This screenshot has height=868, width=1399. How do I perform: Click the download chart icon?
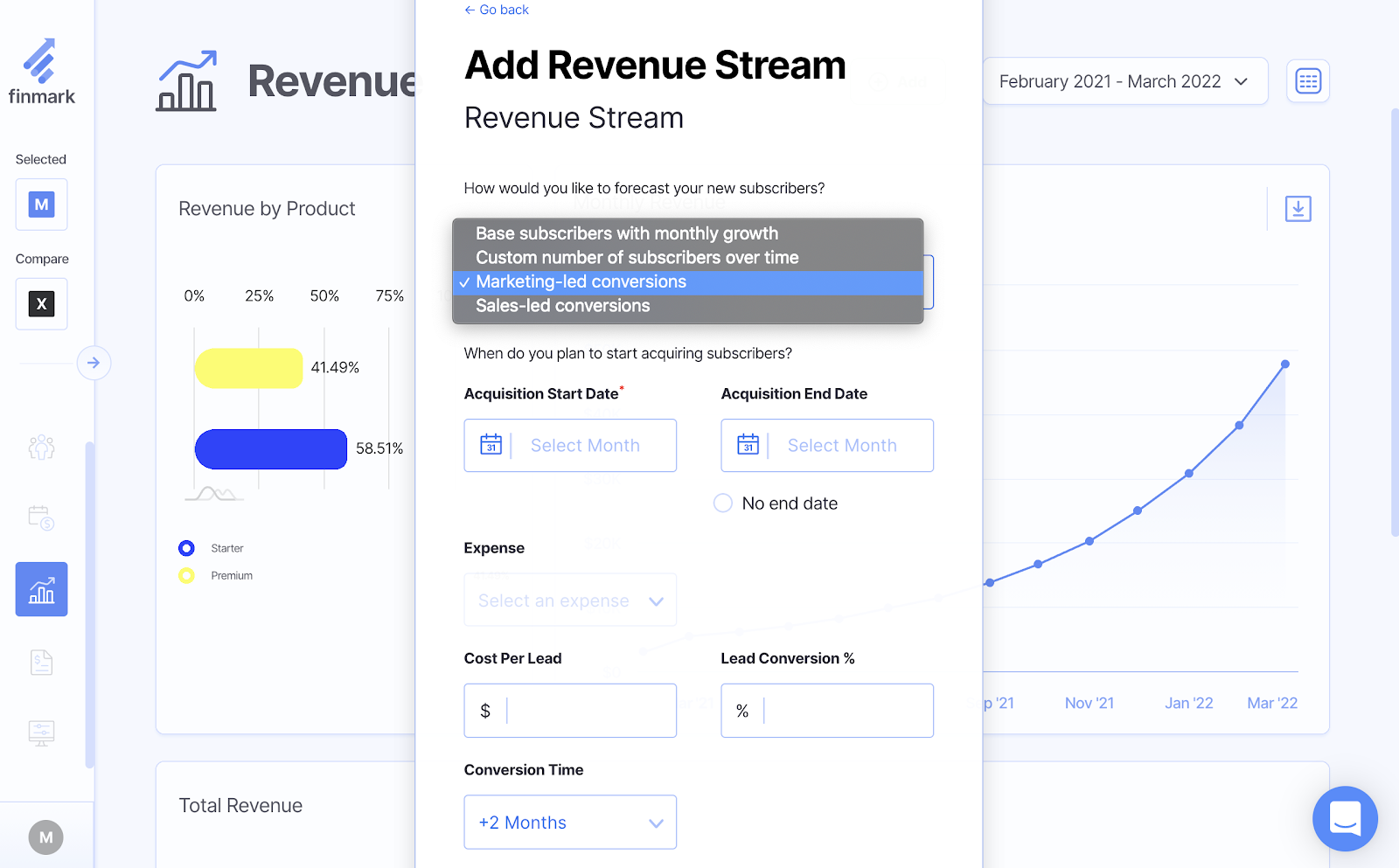pos(1298,209)
